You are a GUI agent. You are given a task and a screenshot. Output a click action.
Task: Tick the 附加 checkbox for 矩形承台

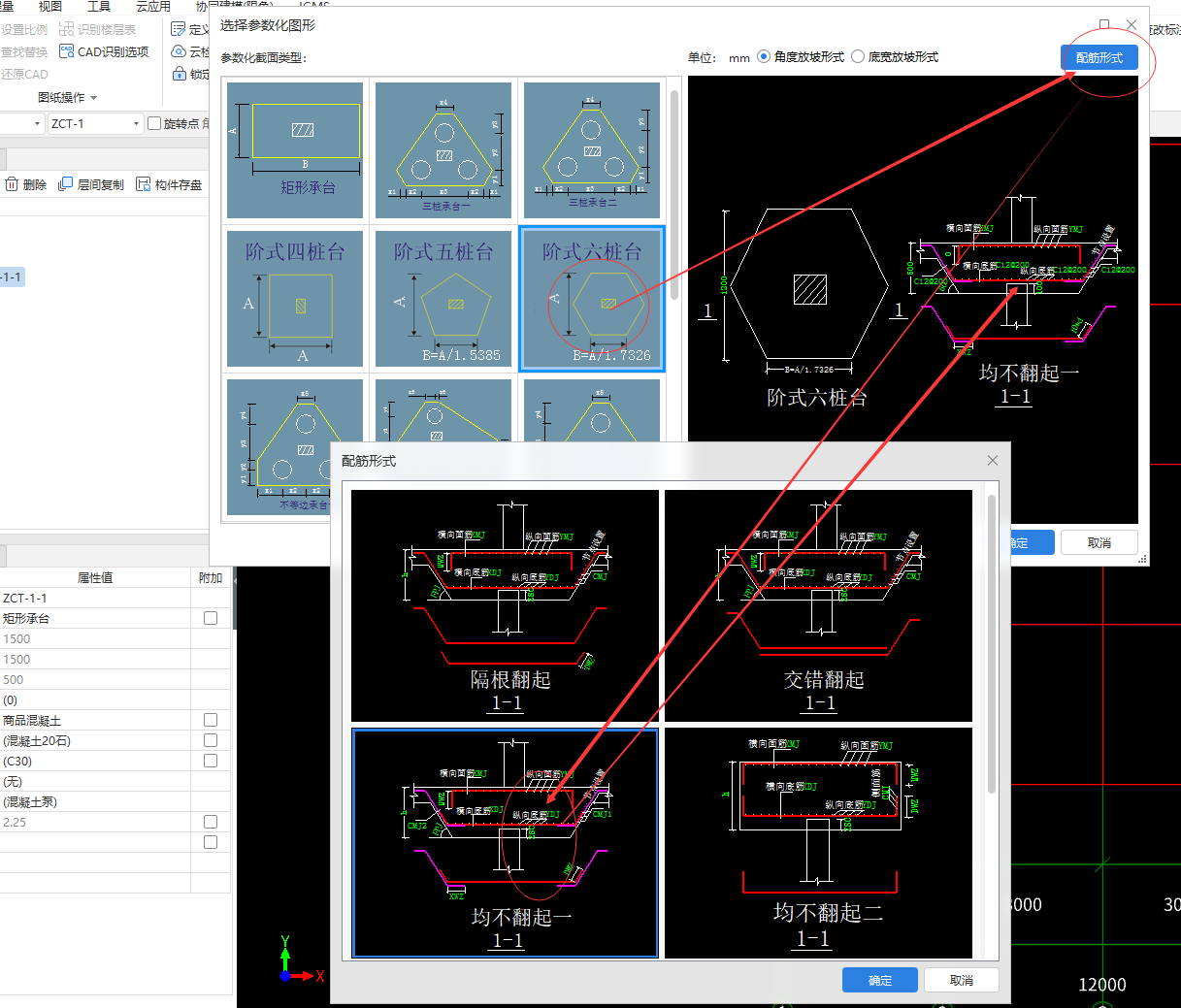[x=211, y=618]
